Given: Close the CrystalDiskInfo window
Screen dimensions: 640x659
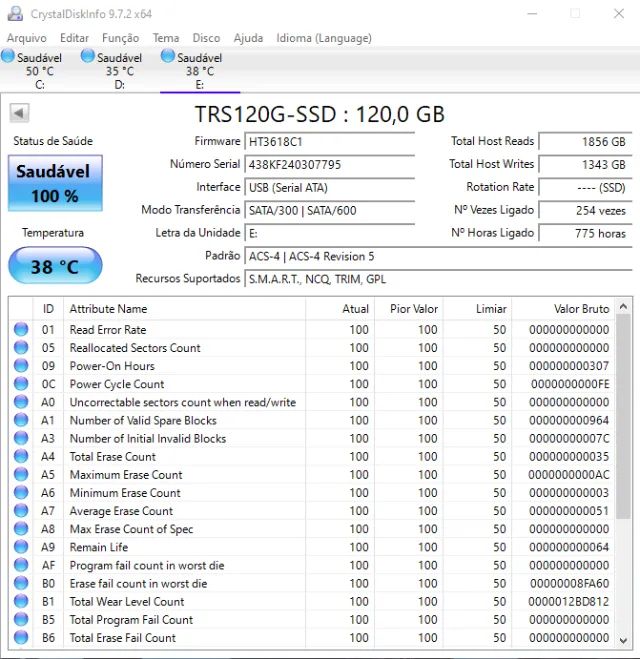Looking at the screenshot, I should pyautogui.click(x=619, y=13).
